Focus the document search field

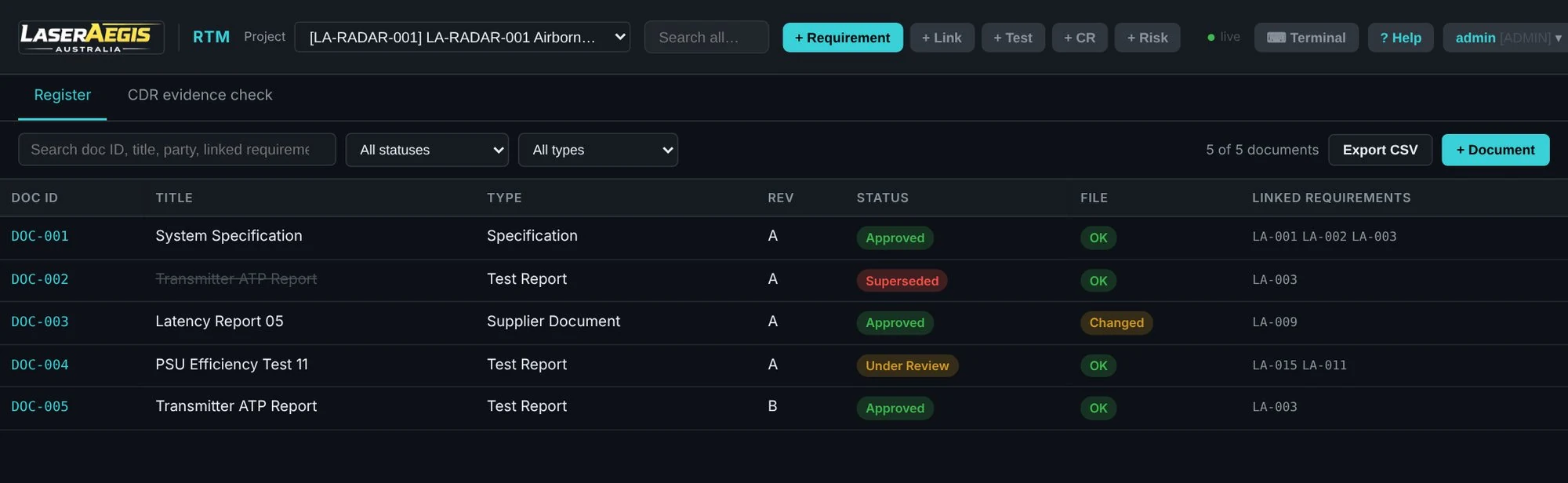click(x=177, y=149)
